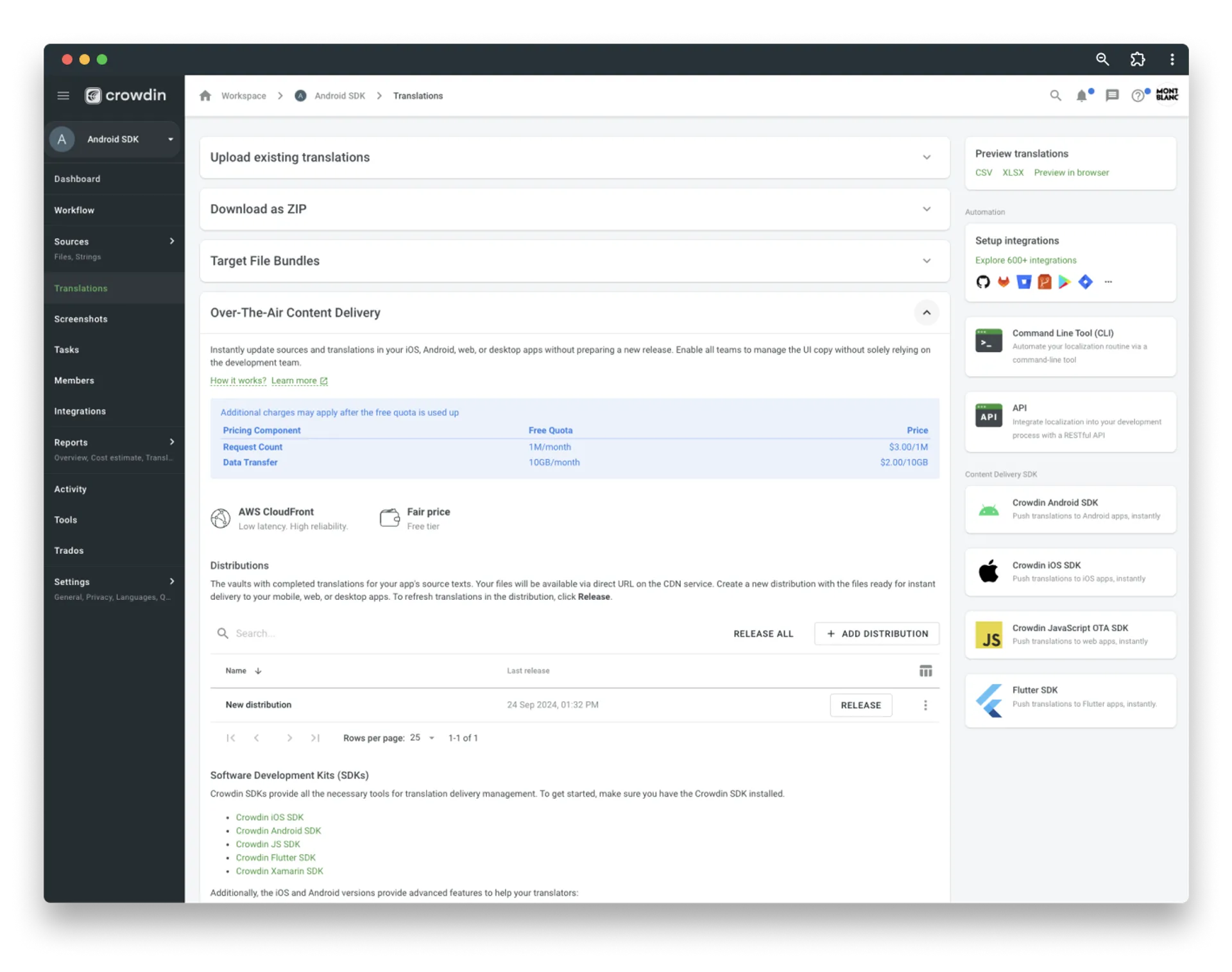Open the help question-mark icon

[1138, 96]
